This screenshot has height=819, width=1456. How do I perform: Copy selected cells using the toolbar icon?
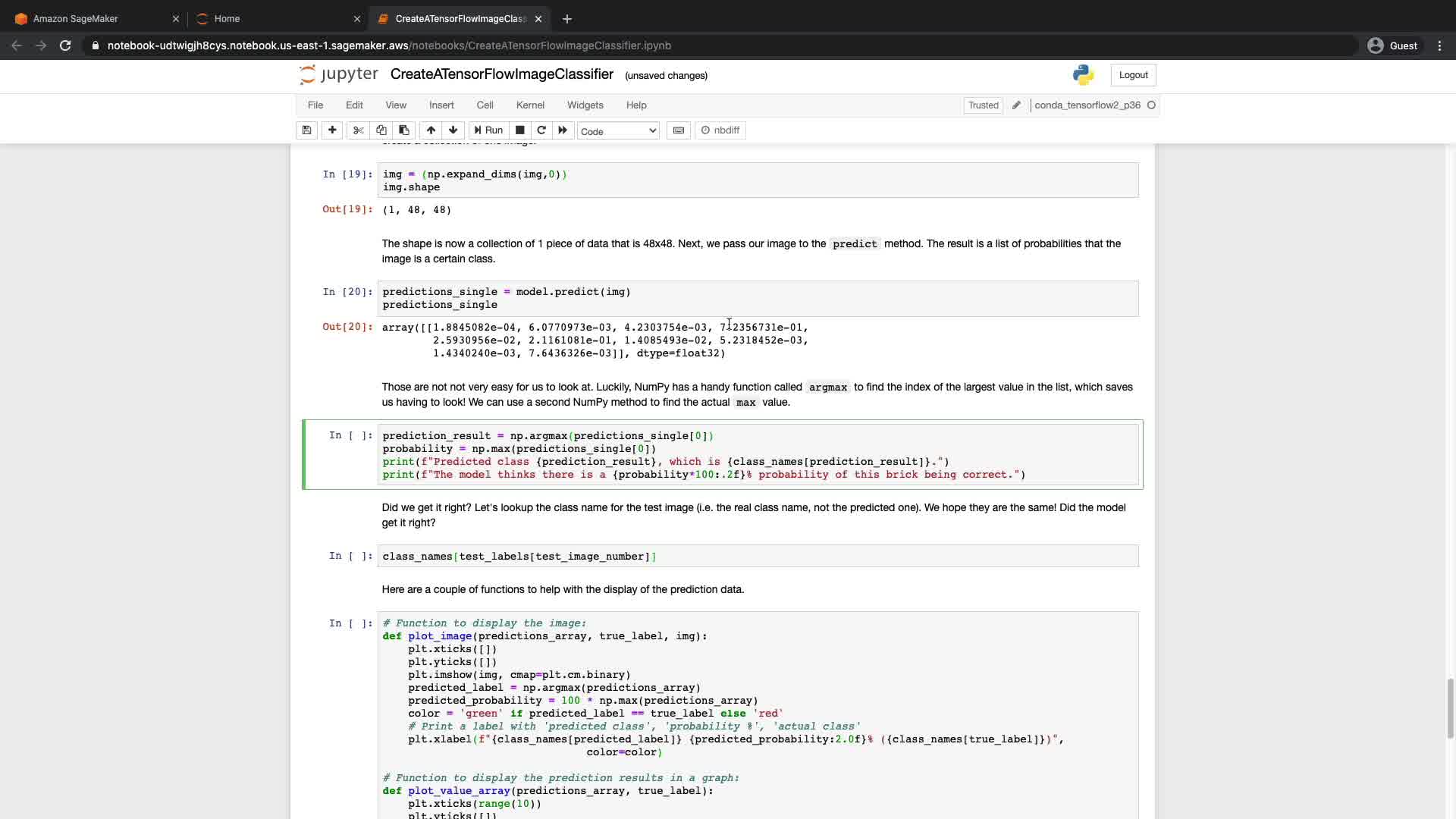[x=381, y=130]
